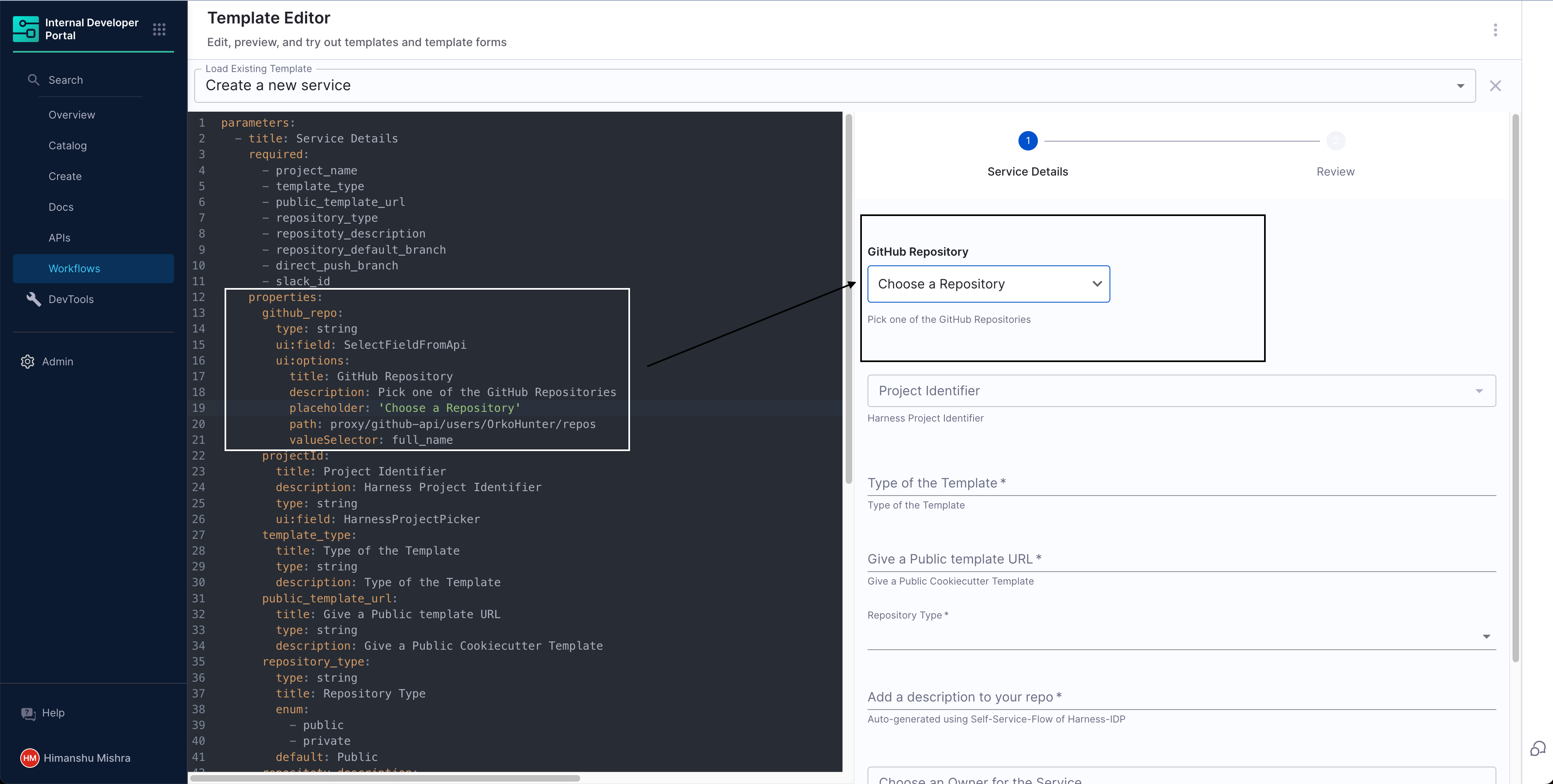Expand Project Identifier dropdown

pos(1479,391)
